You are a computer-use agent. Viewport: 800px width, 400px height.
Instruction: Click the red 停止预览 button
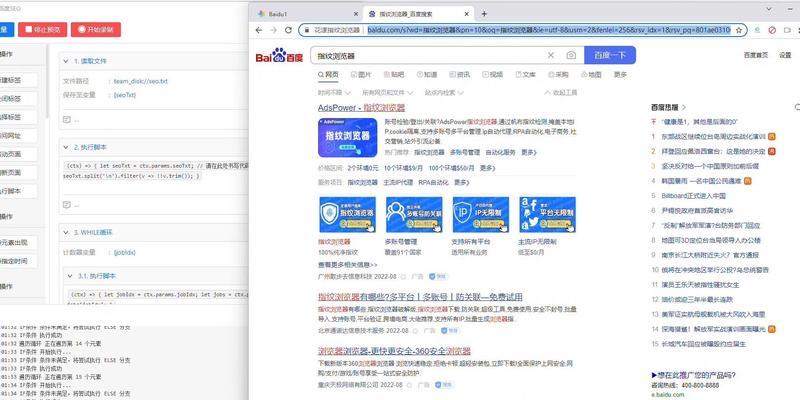[42, 30]
